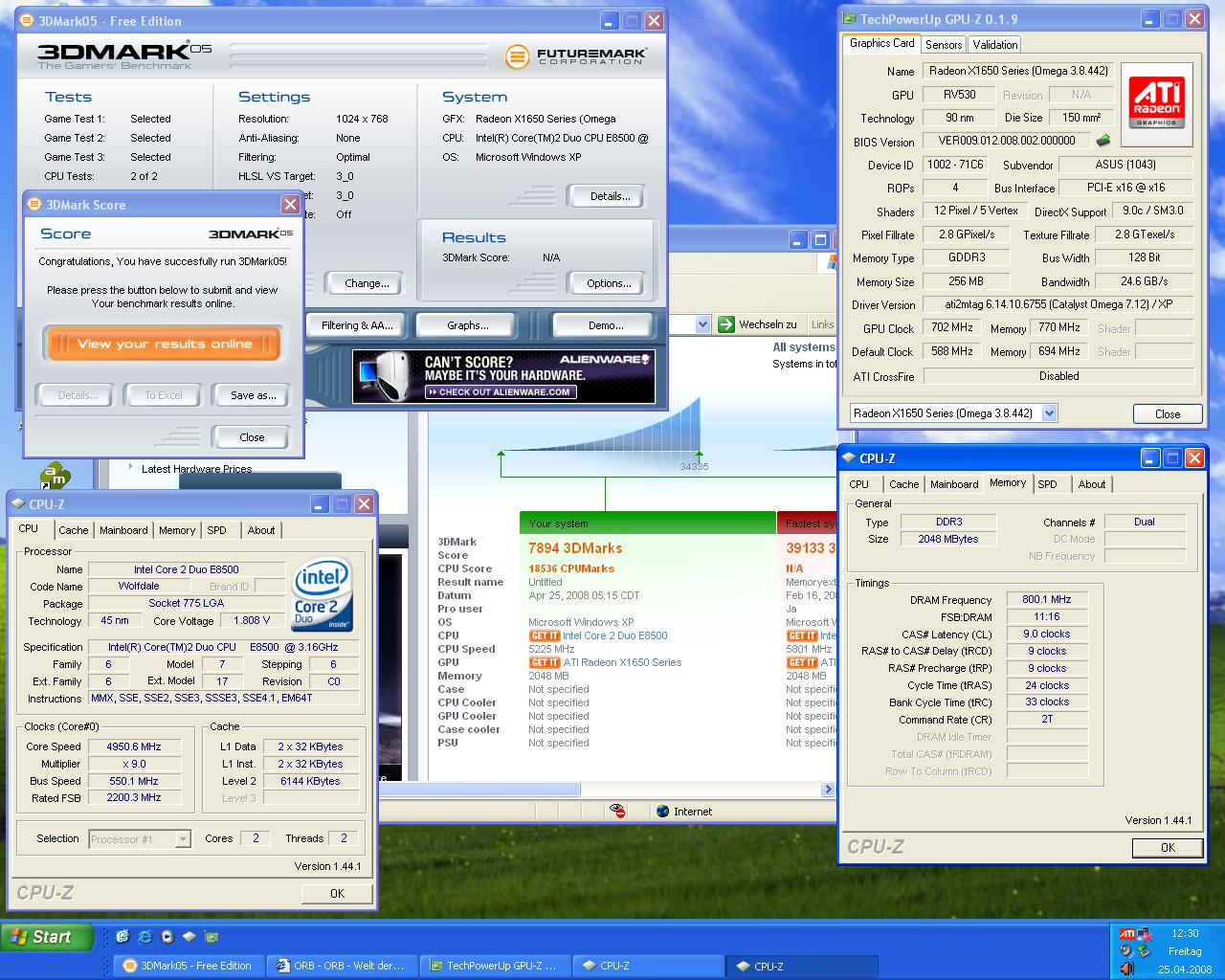Screen dimensions: 1225x980
Task: Click the Change... button in 3DMark05 Settings
Action: pyautogui.click(x=367, y=283)
